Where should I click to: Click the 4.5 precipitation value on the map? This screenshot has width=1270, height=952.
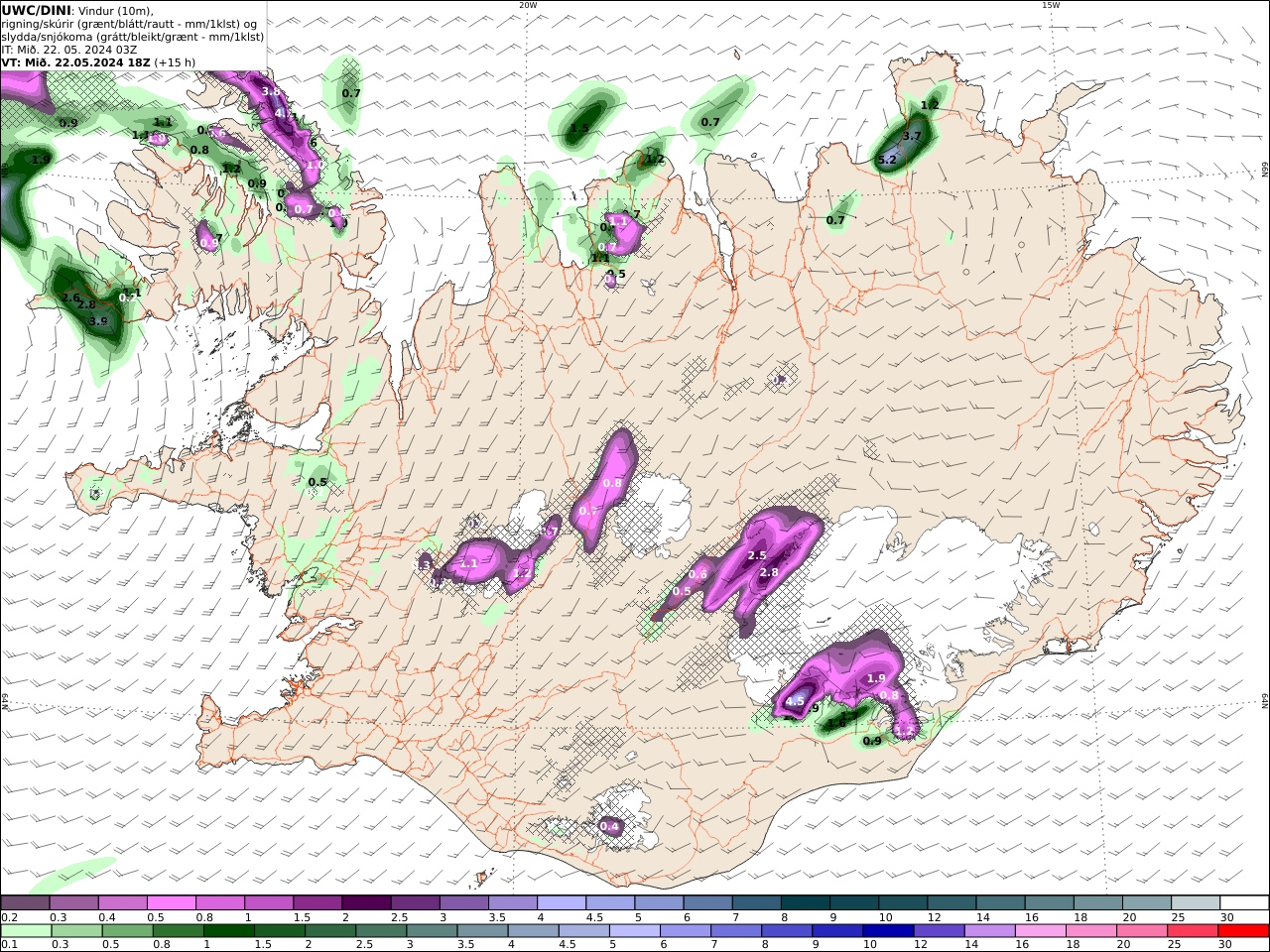coord(795,702)
